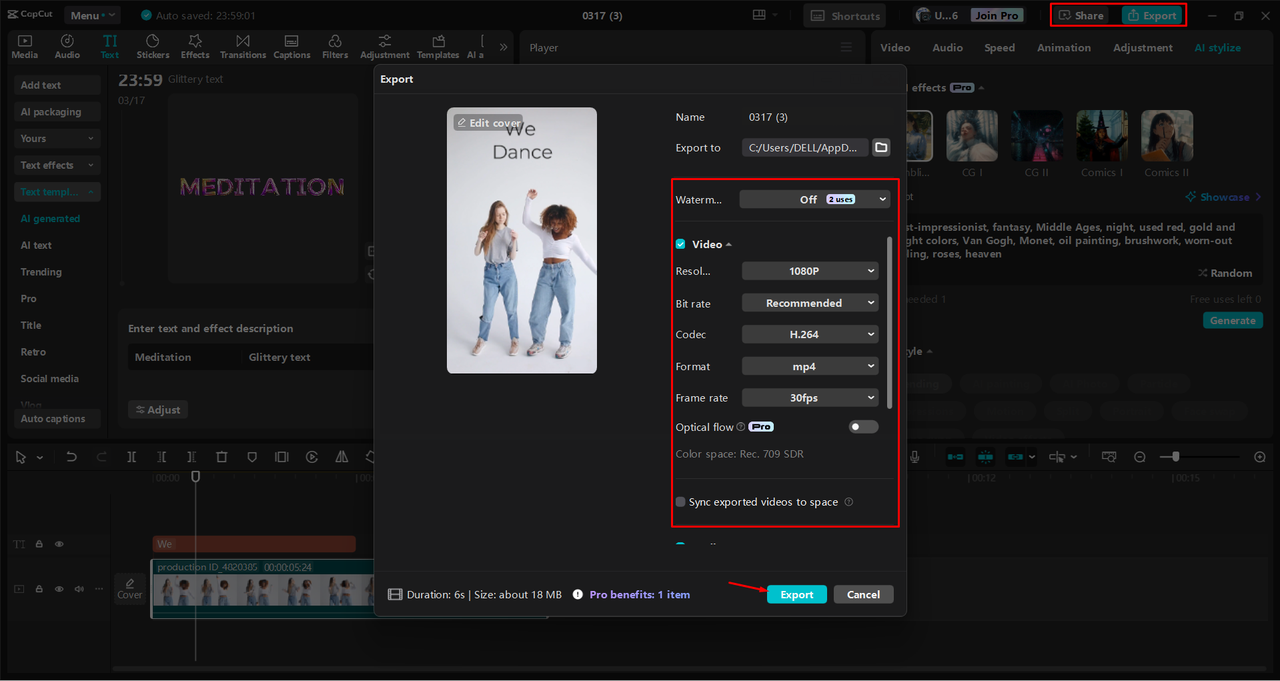This screenshot has width=1280, height=681.
Task: Open the Frame rate dropdown showing 30fps
Action: click(809, 397)
